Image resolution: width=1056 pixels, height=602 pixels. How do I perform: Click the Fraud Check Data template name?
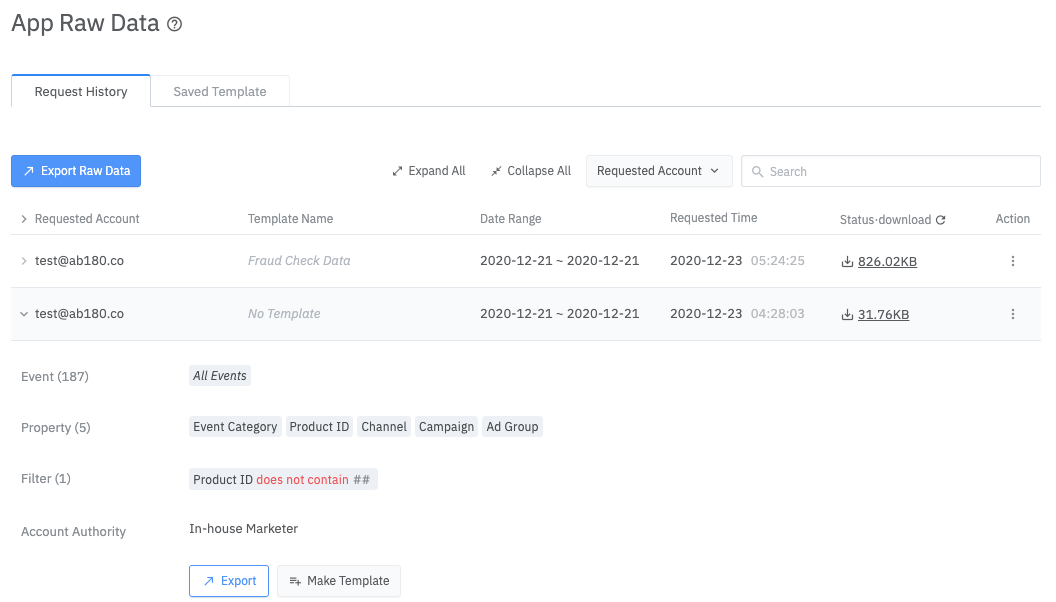(299, 261)
